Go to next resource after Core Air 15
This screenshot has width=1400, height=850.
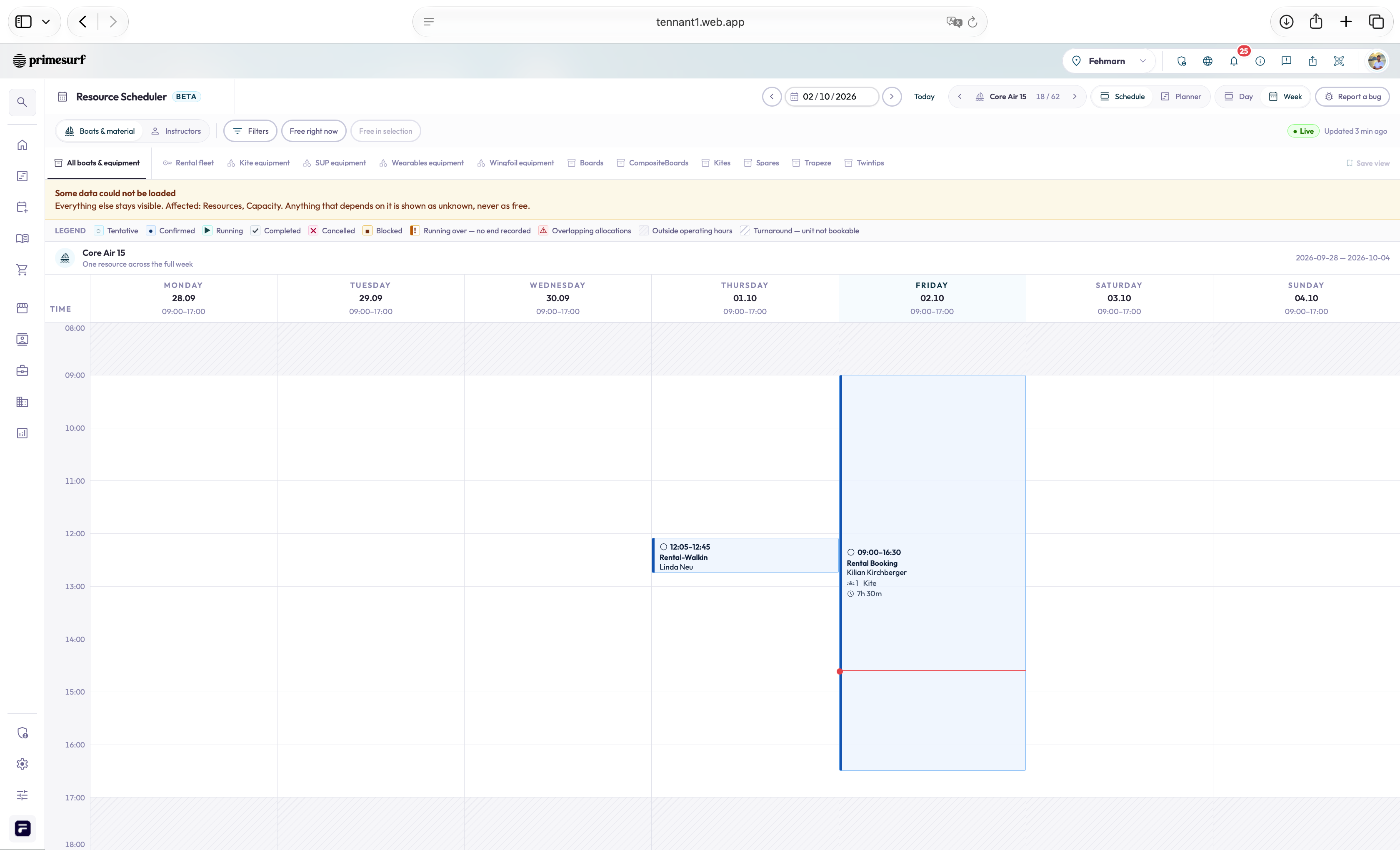point(1075,97)
